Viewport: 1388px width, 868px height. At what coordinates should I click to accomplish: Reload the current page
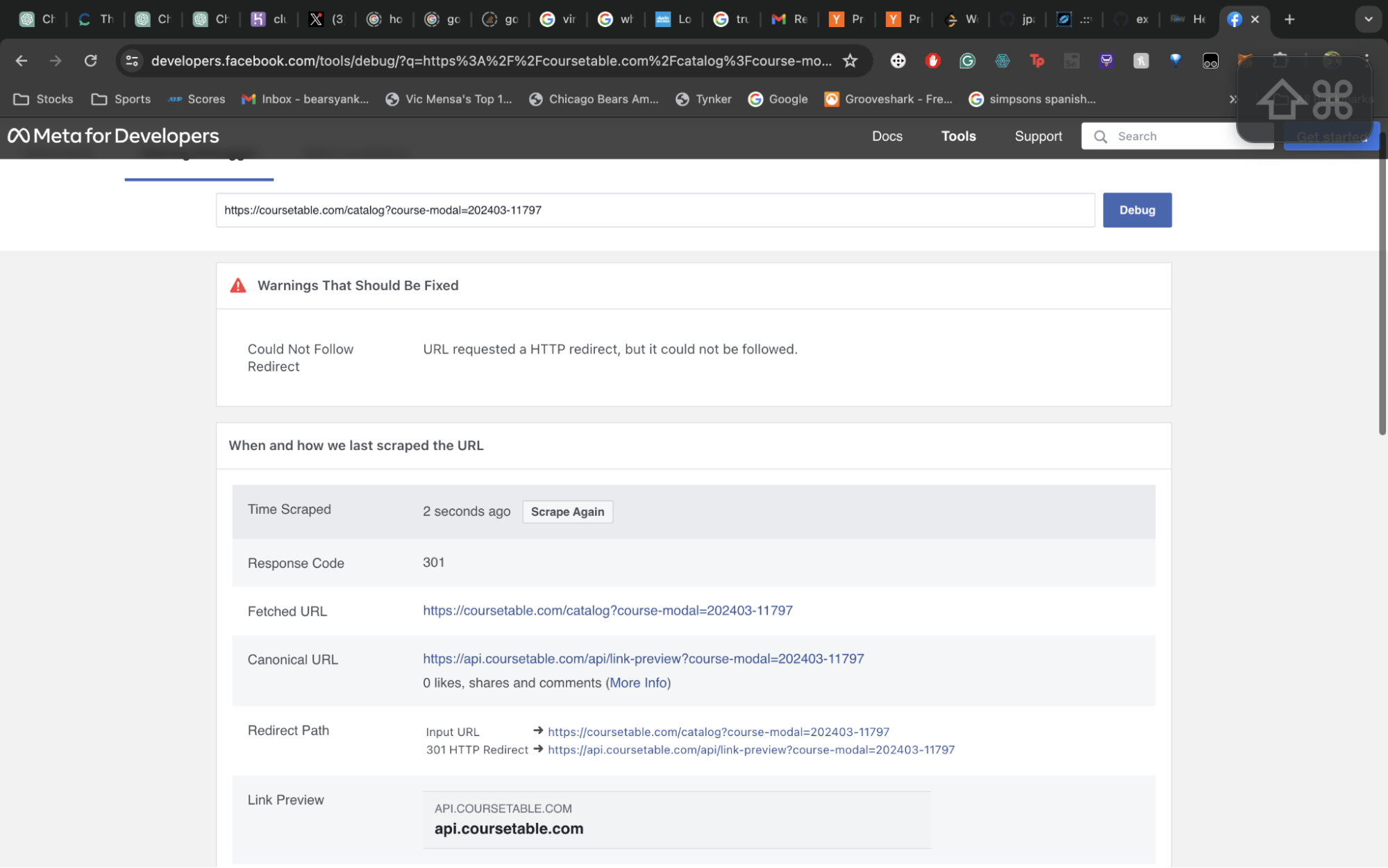pos(90,61)
